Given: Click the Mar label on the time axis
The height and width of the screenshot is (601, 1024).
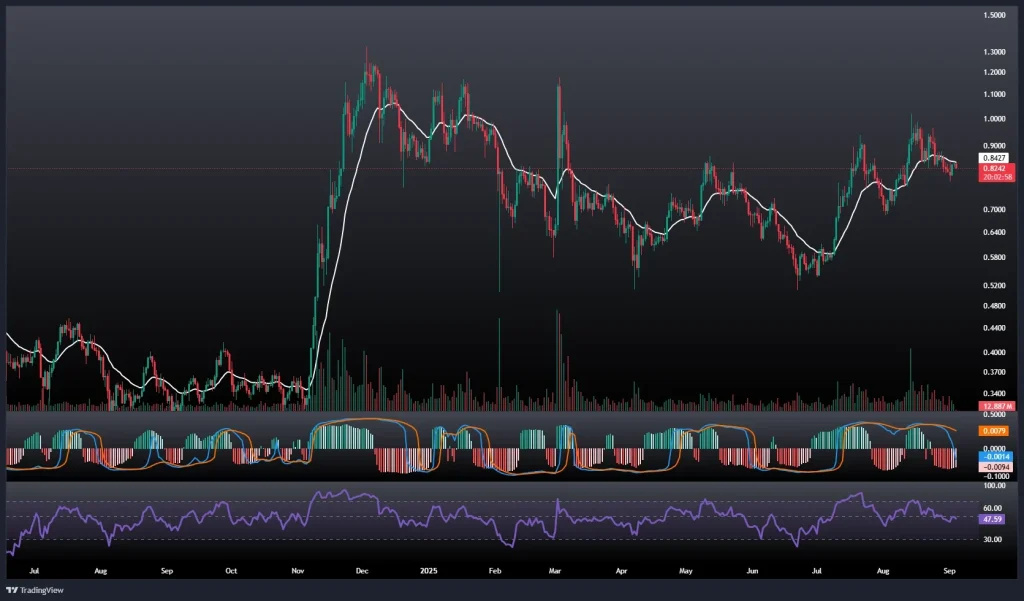Looking at the screenshot, I should [x=554, y=570].
